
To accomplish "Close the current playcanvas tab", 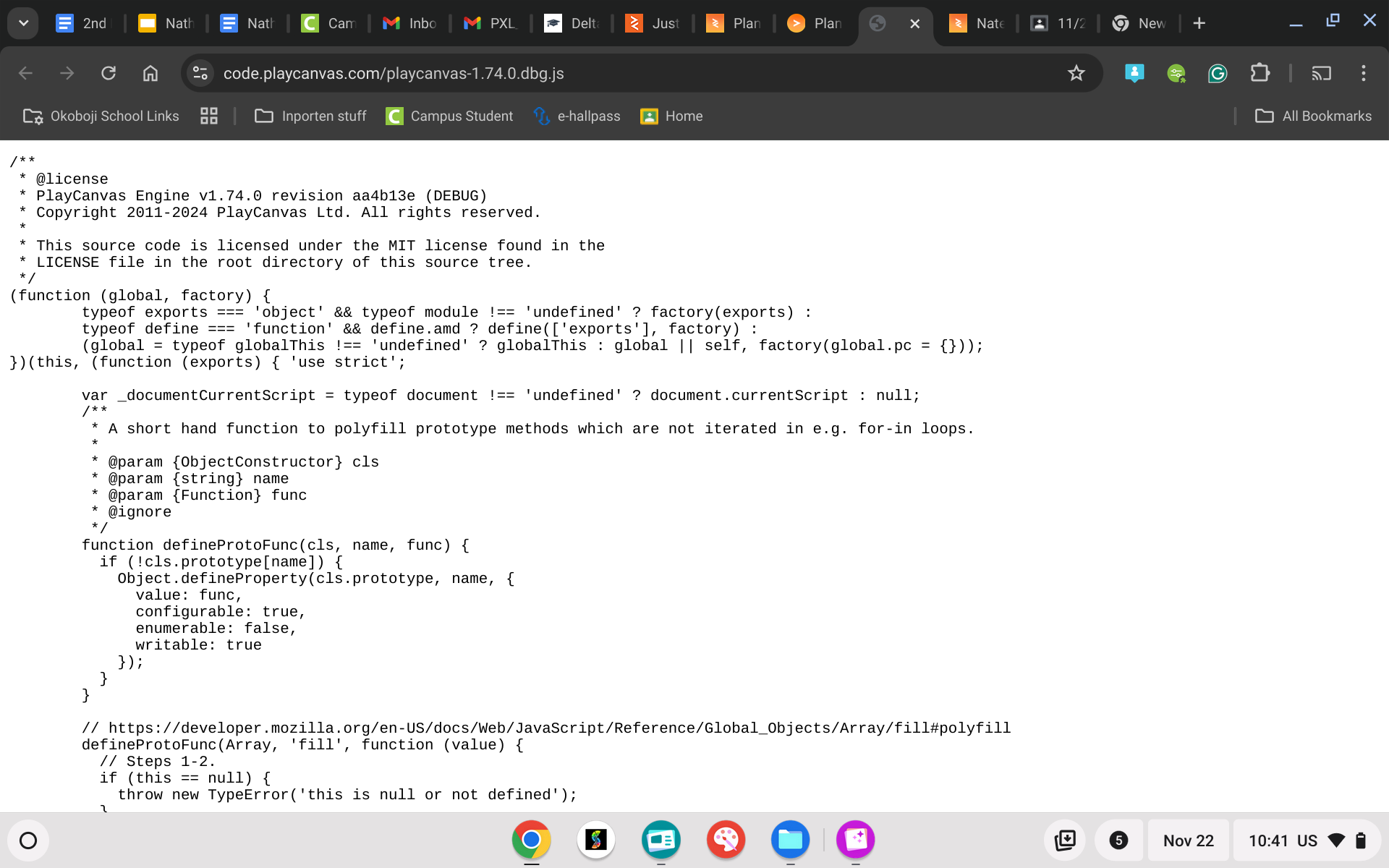I will [x=915, y=24].
